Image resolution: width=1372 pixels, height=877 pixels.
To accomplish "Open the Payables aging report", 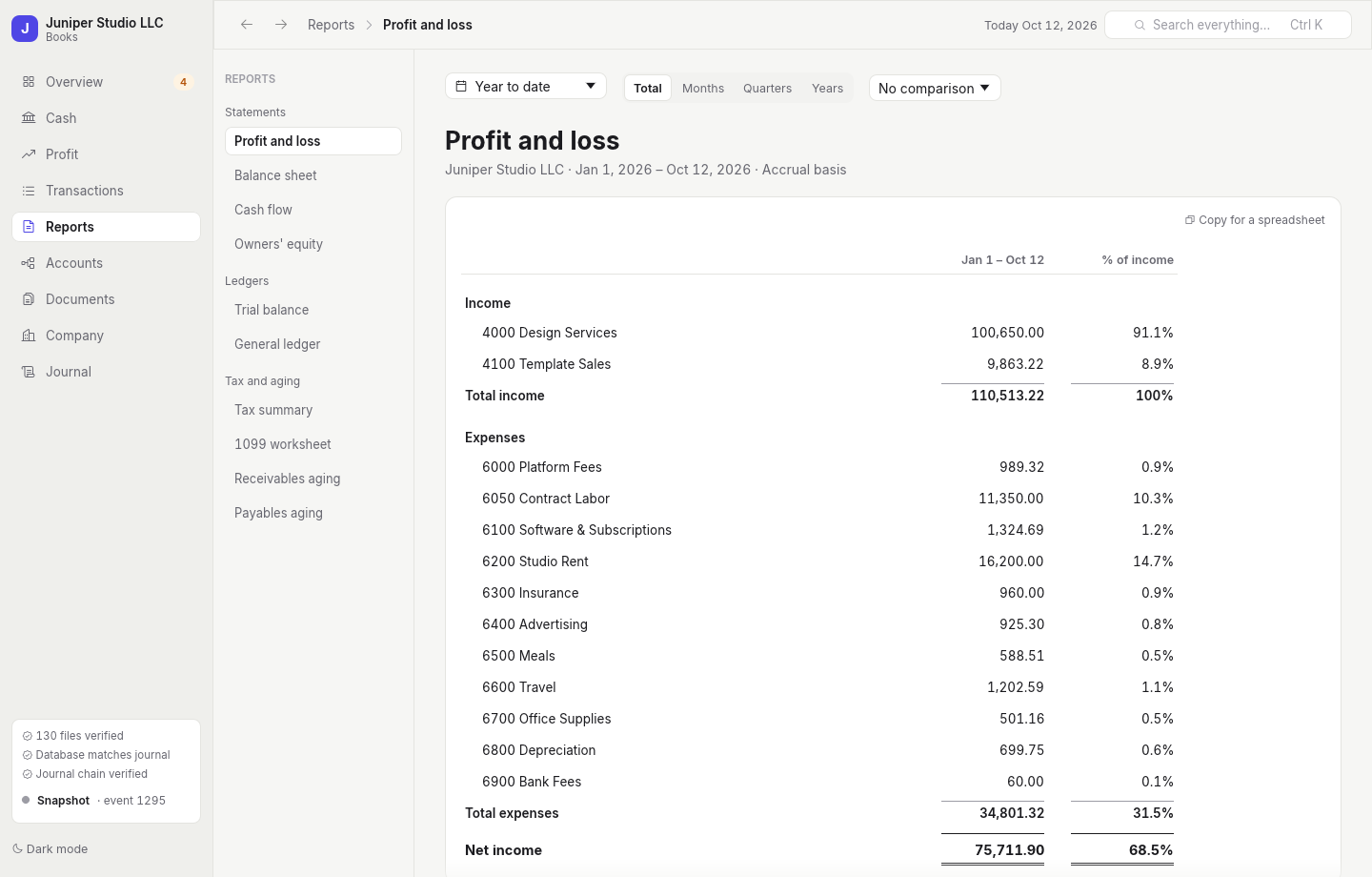I will pos(313,513).
